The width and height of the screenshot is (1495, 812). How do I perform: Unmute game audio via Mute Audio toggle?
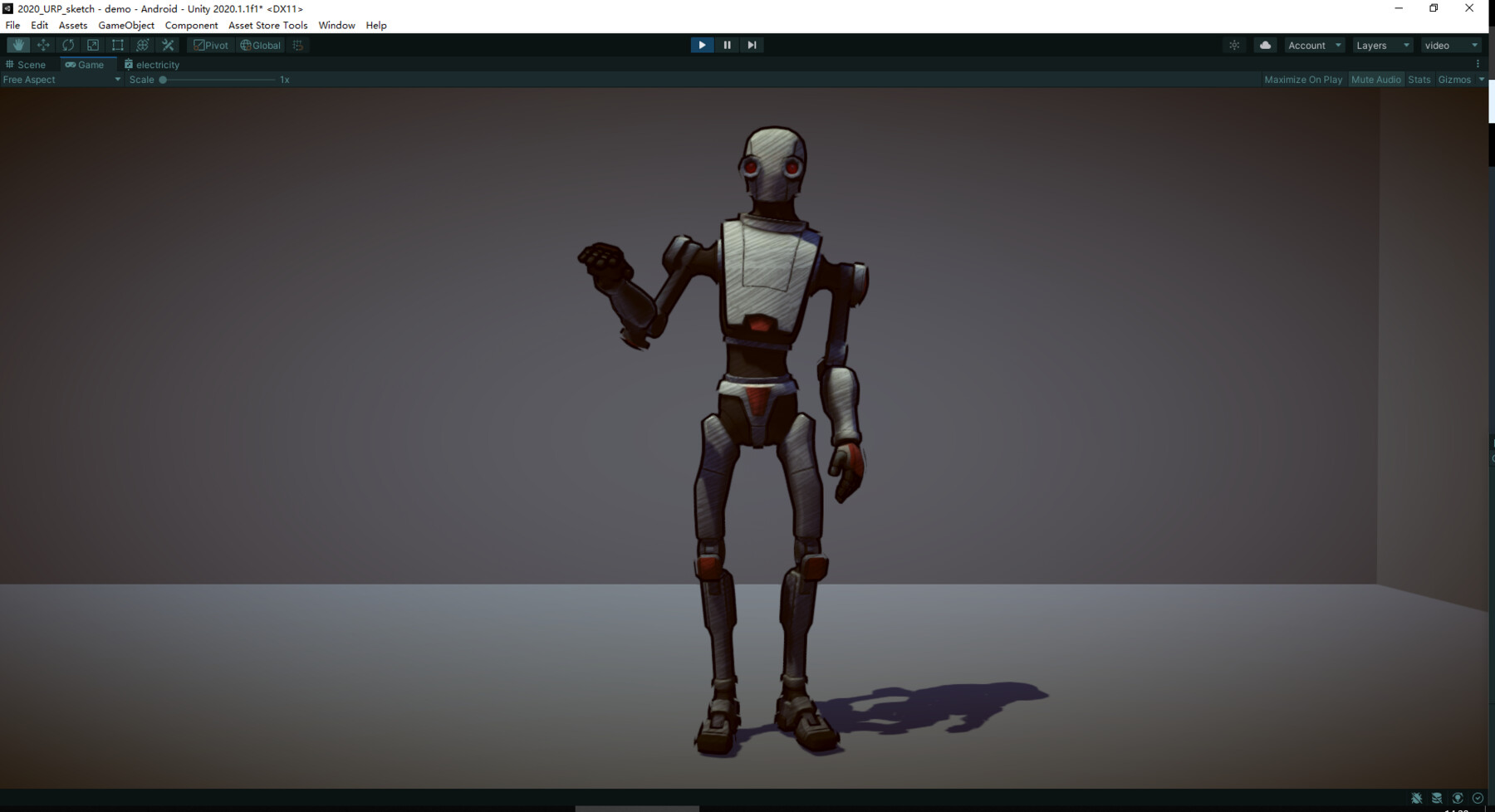click(x=1375, y=79)
